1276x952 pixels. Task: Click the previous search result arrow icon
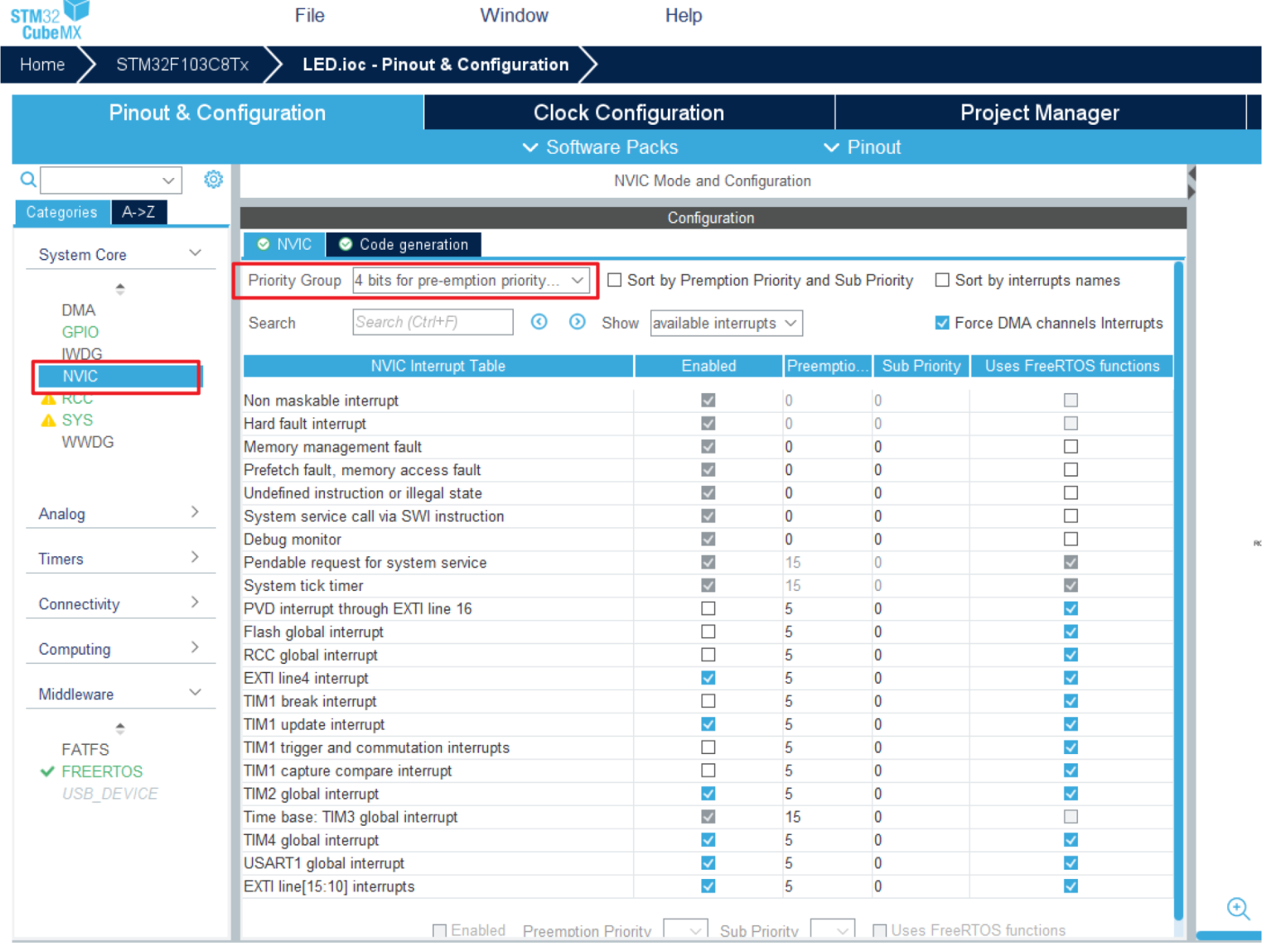coord(539,322)
